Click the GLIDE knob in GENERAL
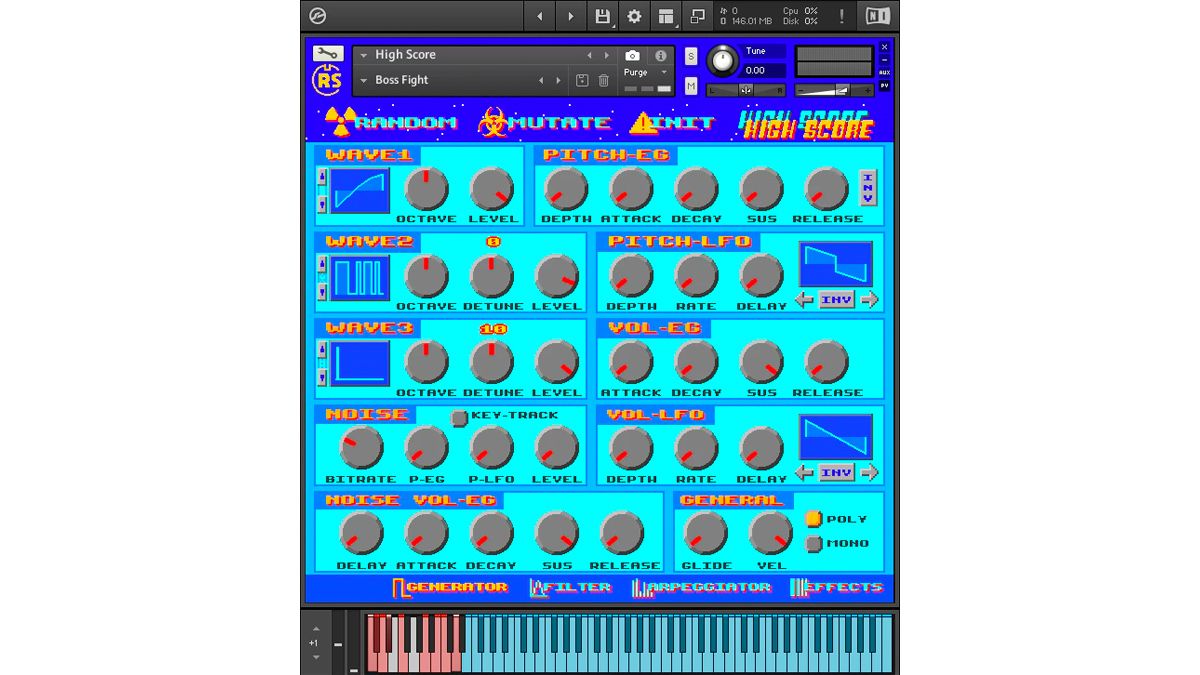The width and height of the screenshot is (1200, 675). click(705, 534)
